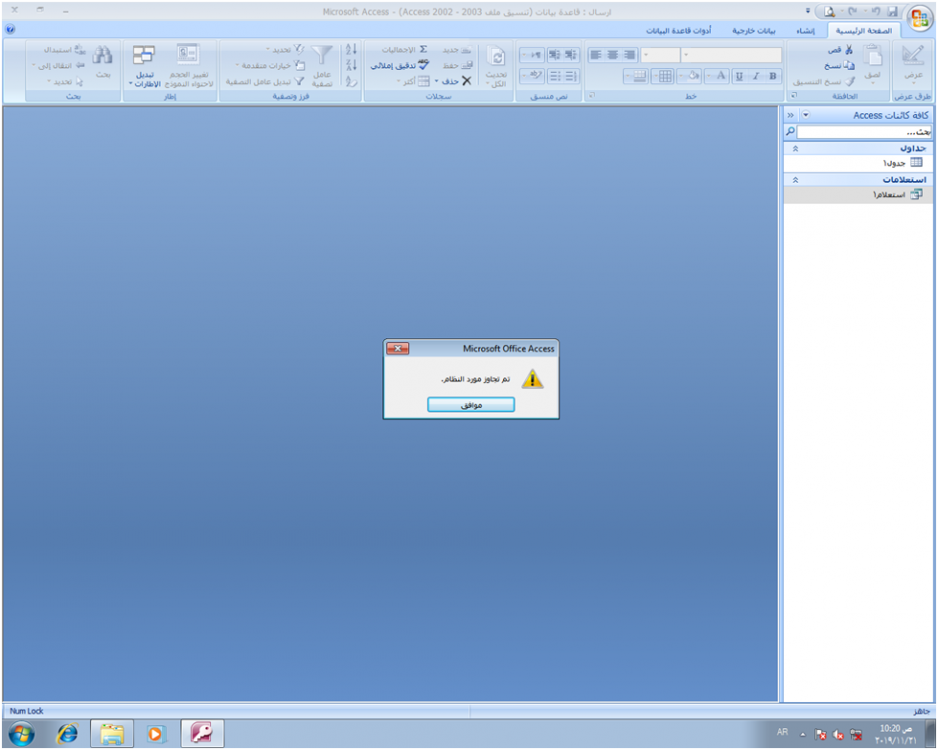Click the Office button orb
Viewport: 938px width, 750px height.
click(x=918, y=17)
